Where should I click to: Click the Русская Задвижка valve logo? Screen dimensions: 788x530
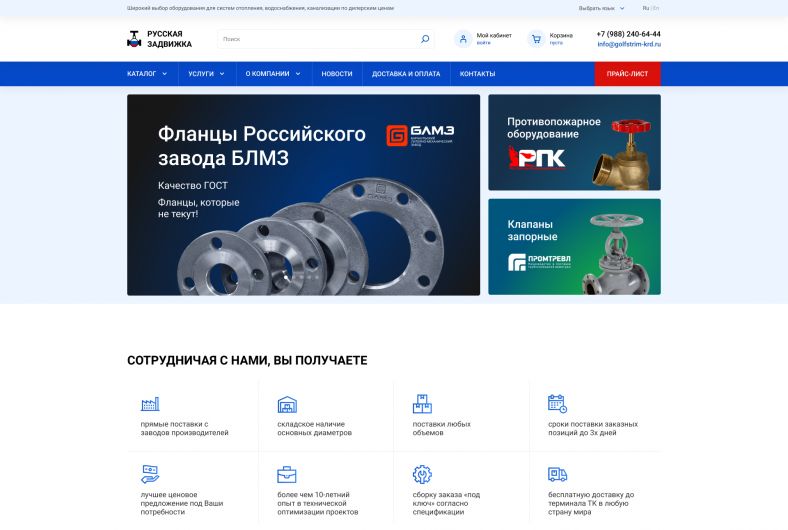coord(134,39)
